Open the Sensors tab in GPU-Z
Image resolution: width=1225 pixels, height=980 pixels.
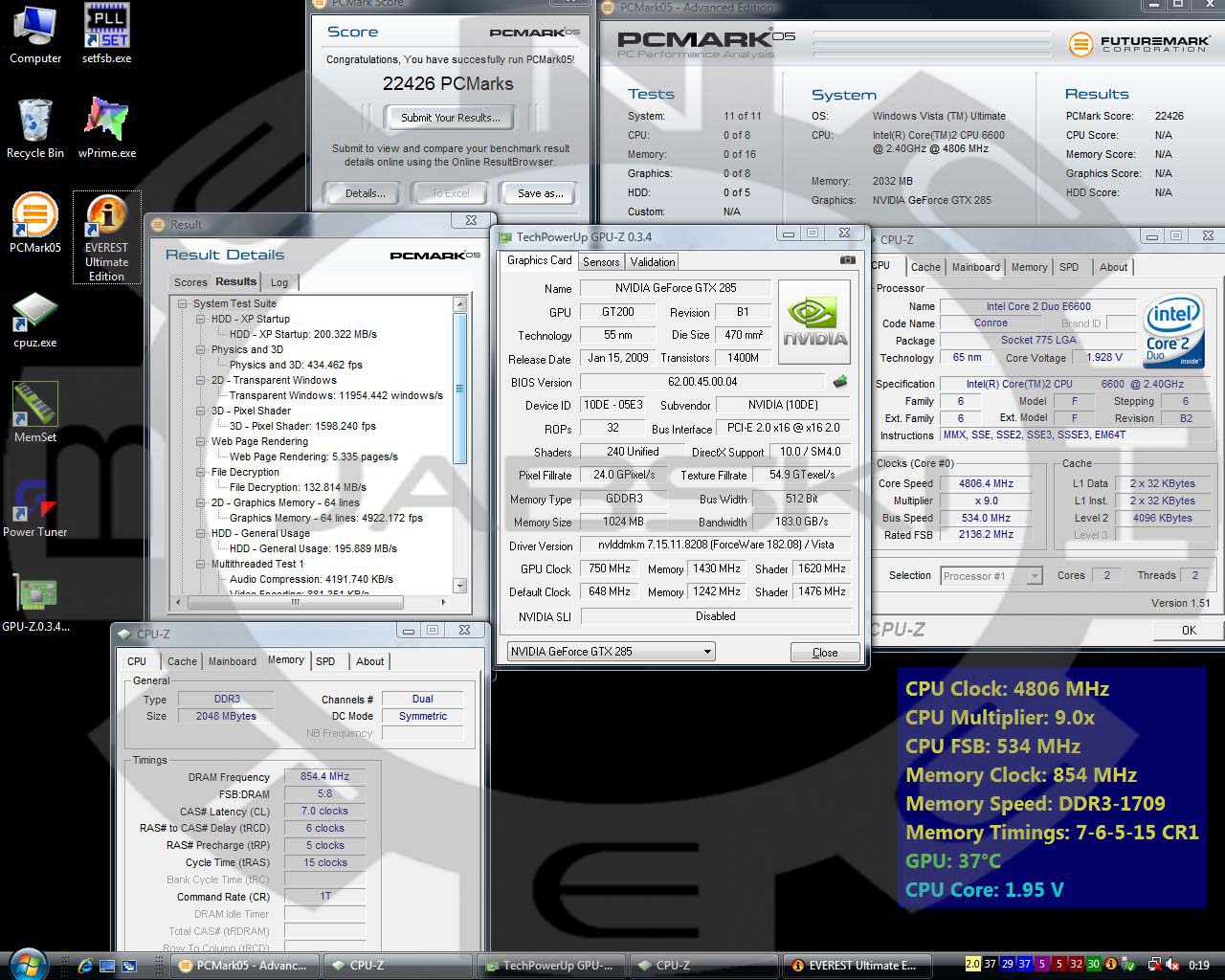(601, 262)
